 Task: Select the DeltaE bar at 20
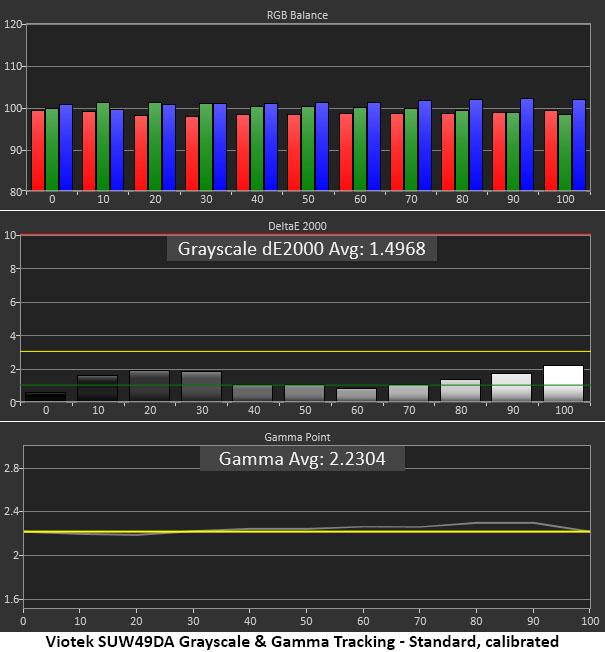[x=150, y=386]
